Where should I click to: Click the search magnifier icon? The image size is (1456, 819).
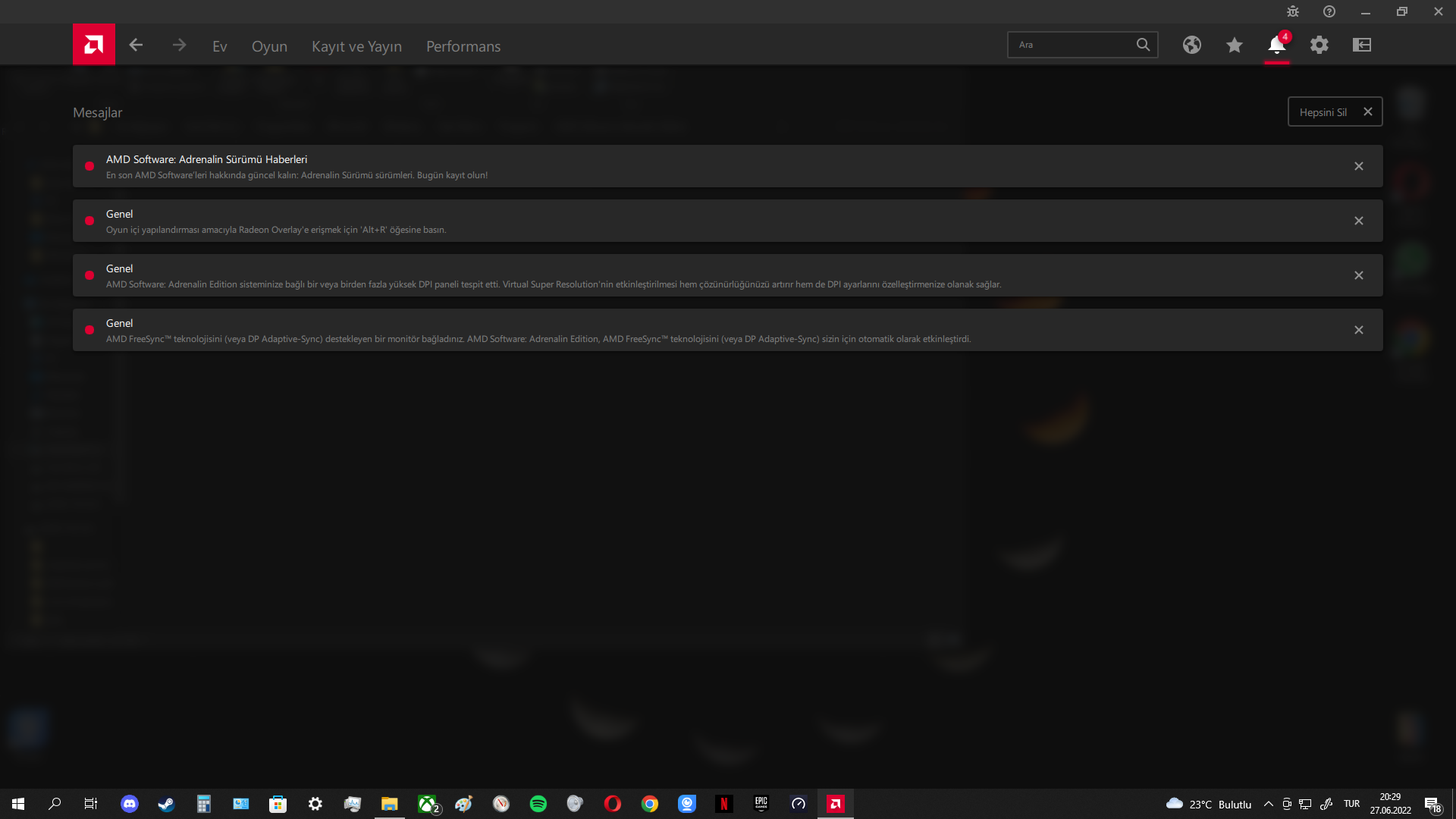point(1142,45)
